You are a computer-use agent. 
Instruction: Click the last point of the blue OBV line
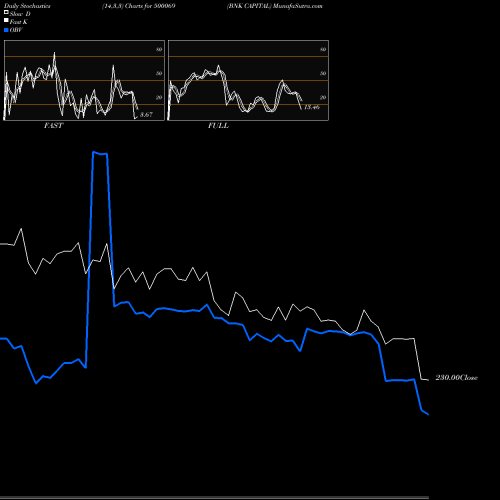coord(428,414)
